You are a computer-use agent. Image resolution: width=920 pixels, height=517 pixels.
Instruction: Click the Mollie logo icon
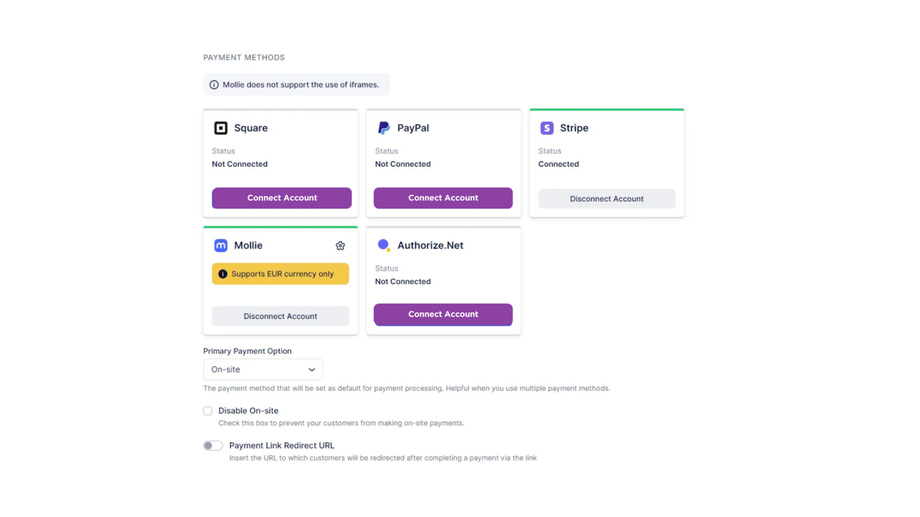(221, 245)
